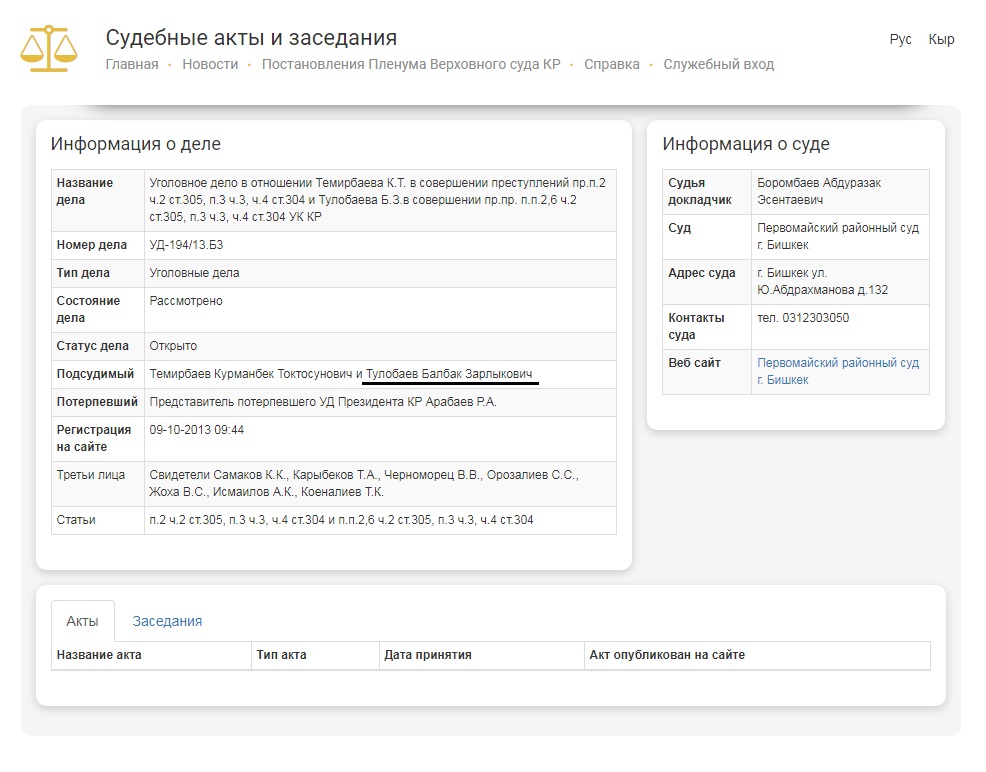Switch language to Кыр
This screenshot has width=986, height=772.
941,40
